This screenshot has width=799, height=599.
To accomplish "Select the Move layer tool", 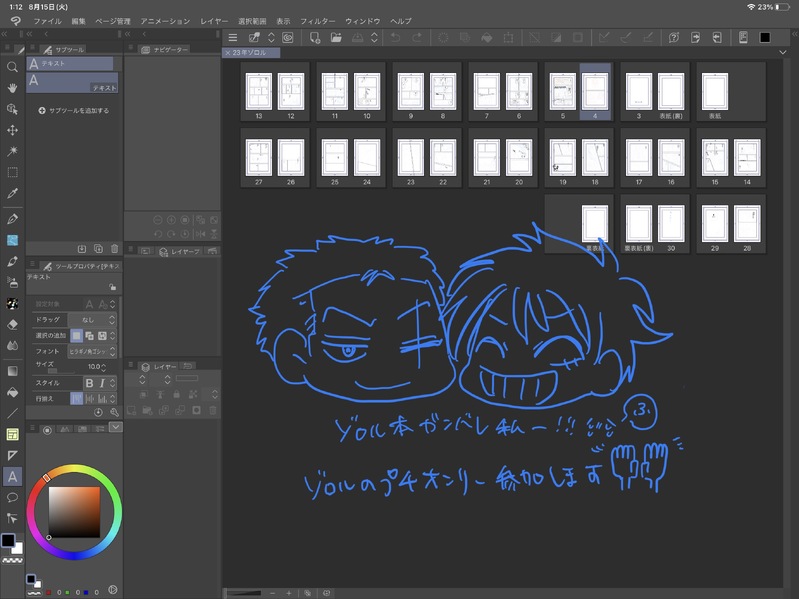I will pyautogui.click(x=12, y=130).
